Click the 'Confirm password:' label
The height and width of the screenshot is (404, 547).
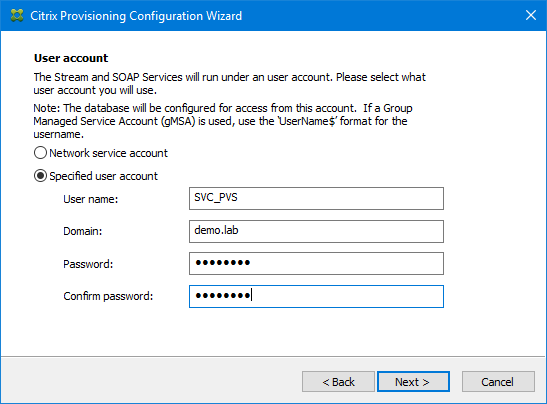click(x=108, y=296)
